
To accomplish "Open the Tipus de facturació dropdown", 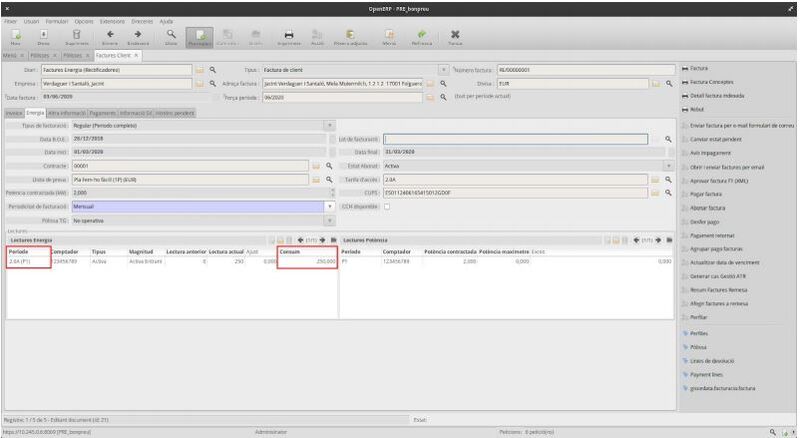I will pos(330,125).
